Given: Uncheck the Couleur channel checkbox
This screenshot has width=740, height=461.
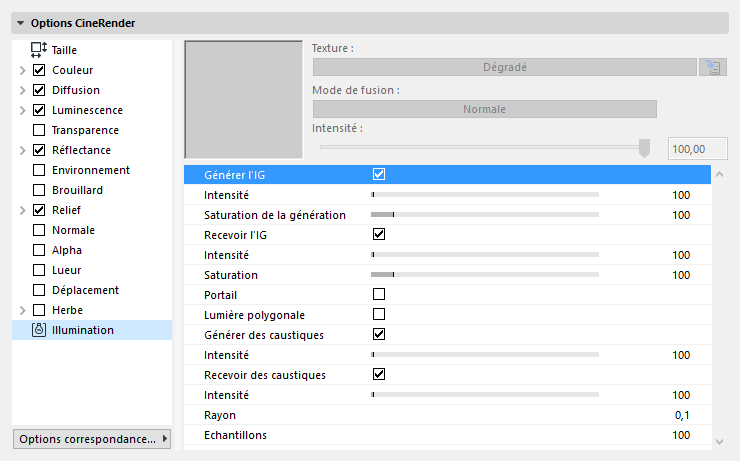Looking at the screenshot, I should point(39,70).
